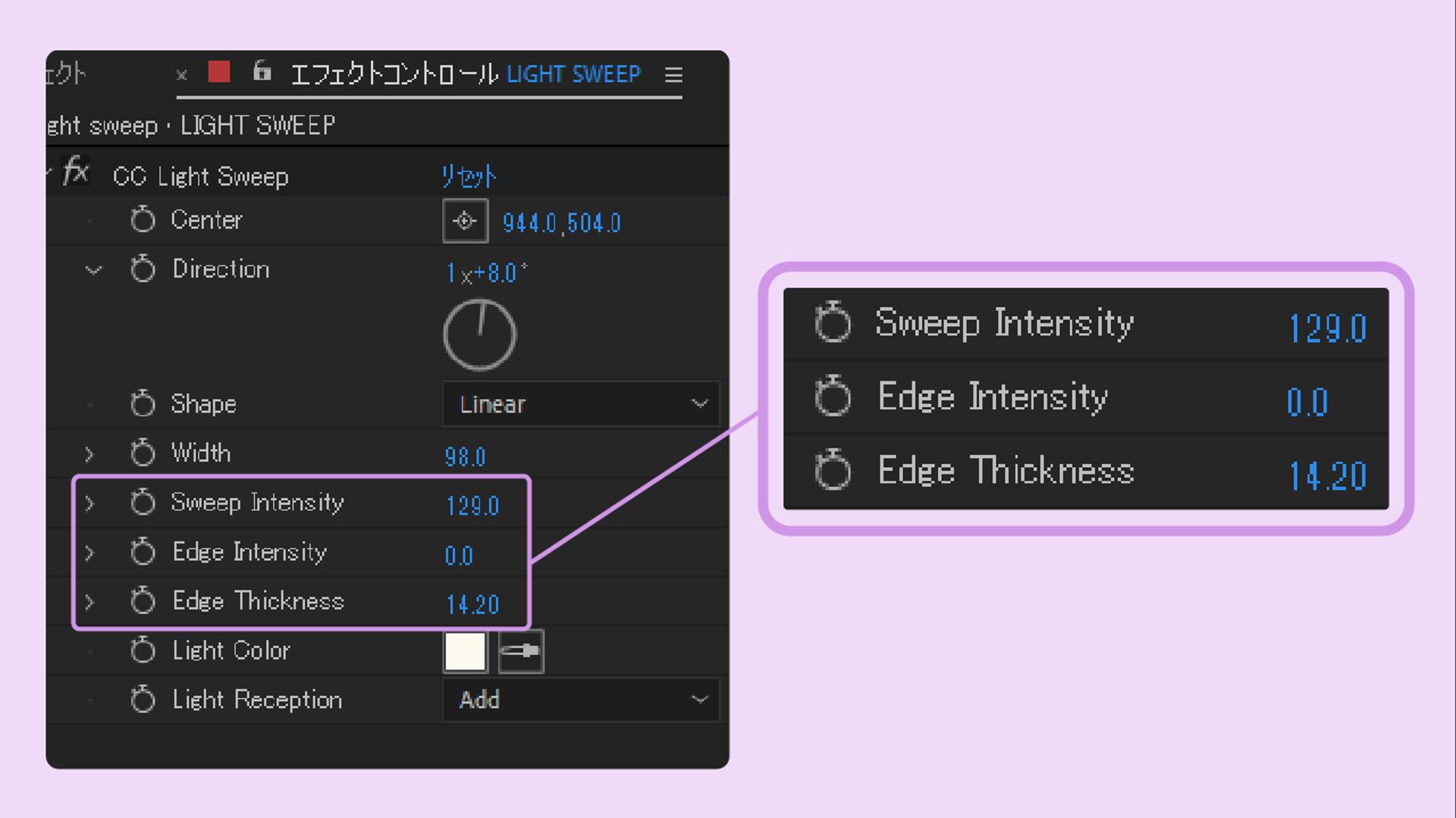Click the Center point picker crosshair icon
This screenshot has width=1456, height=818.
coord(465,221)
